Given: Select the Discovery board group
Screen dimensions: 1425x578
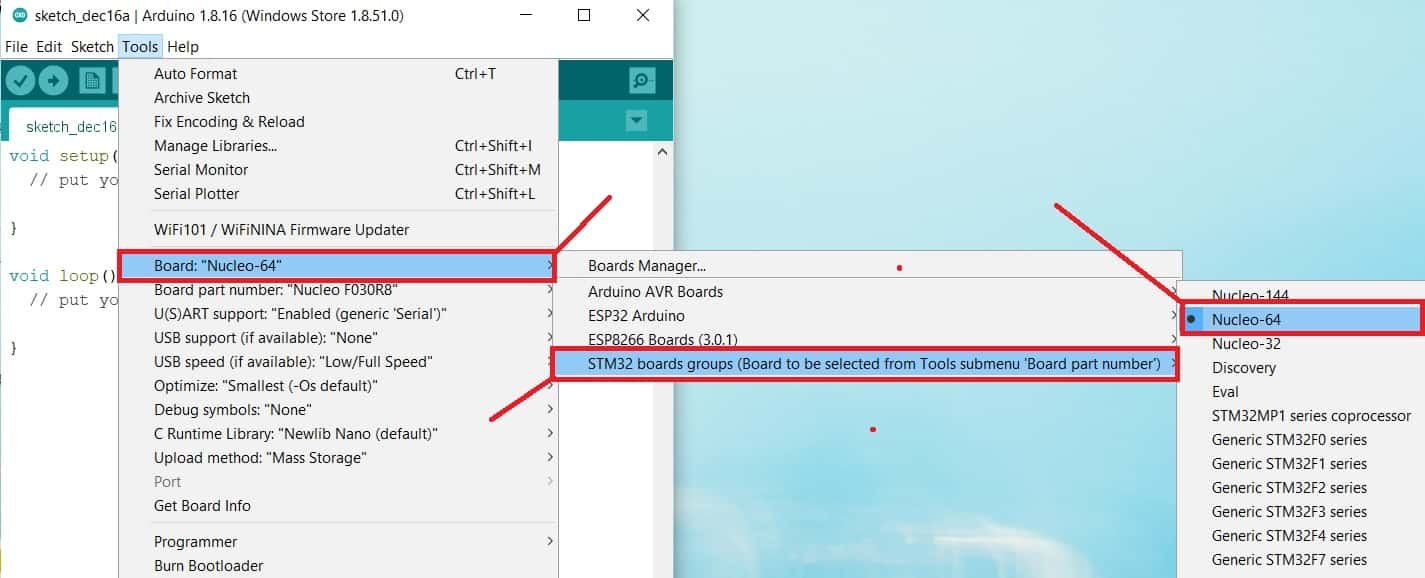Looking at the screenshot, I should click(x=1301, y=368).
